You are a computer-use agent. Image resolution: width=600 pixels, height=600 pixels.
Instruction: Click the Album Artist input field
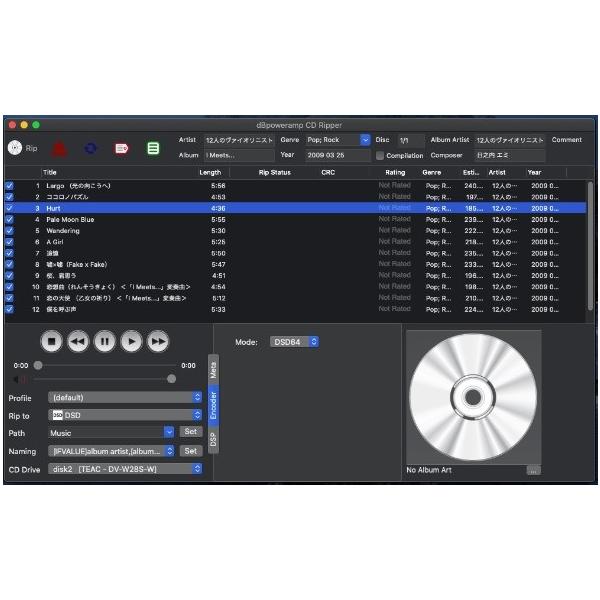click(510, 140)
